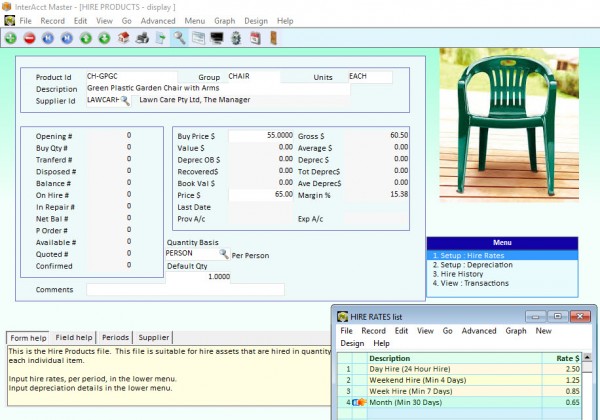The image size is (600, 420).
Task: Click the exit door toolbar icon
Action: [273, 38]
